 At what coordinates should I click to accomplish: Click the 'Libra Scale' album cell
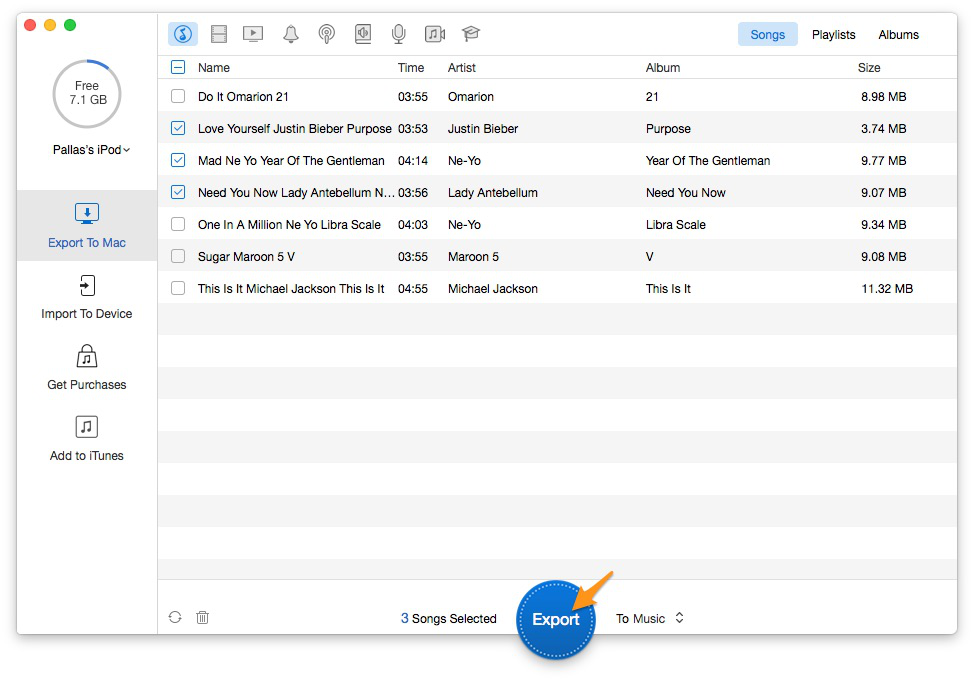click(676, 224)
